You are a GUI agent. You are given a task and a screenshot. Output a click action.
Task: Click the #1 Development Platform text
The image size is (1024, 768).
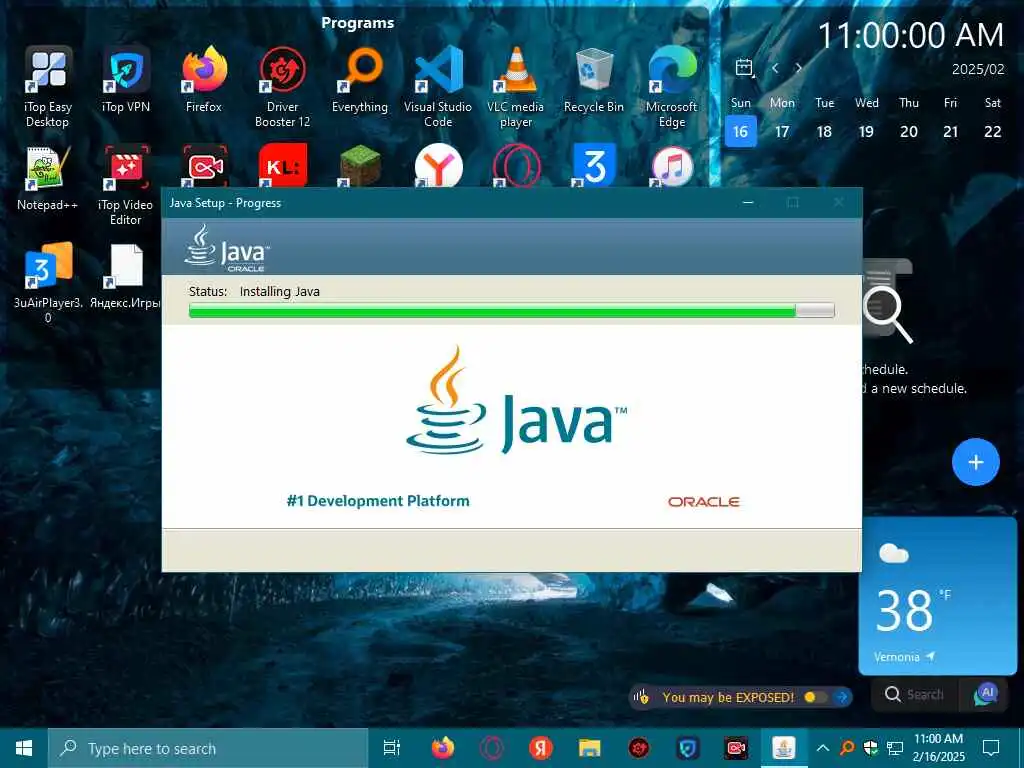378,501
